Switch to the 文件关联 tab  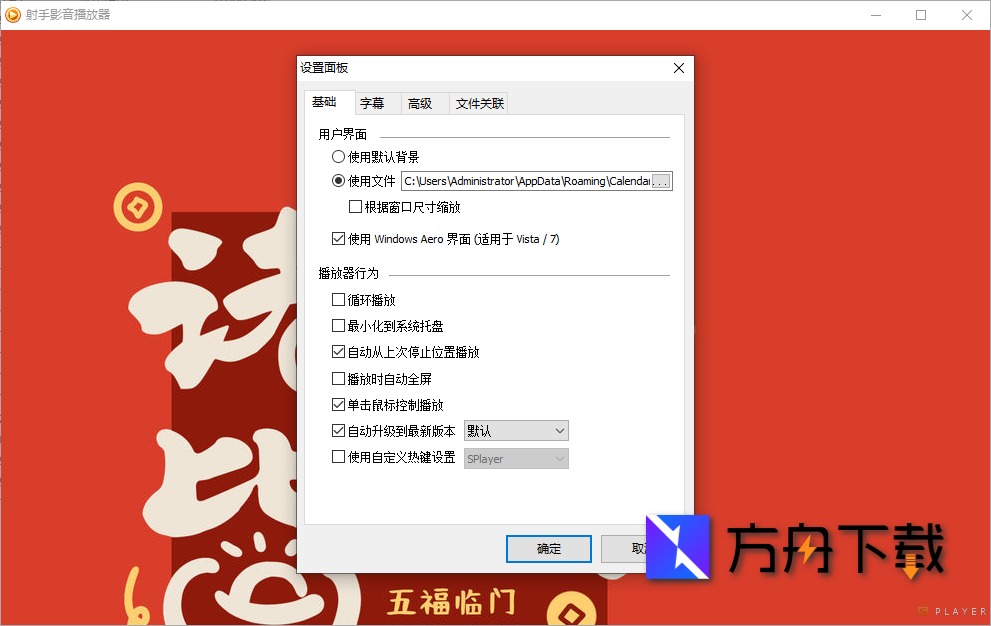(x=478, y=102)
